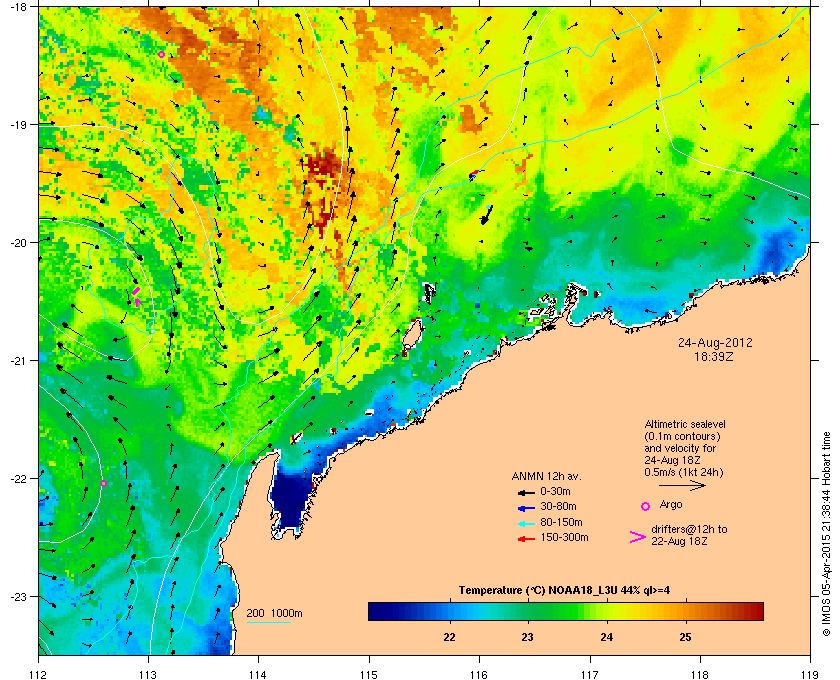Image resolution: width=840 pixels, height=680 pixels.
Task: Click the colorbar tick label 25
Action: (x=685, y=637)
